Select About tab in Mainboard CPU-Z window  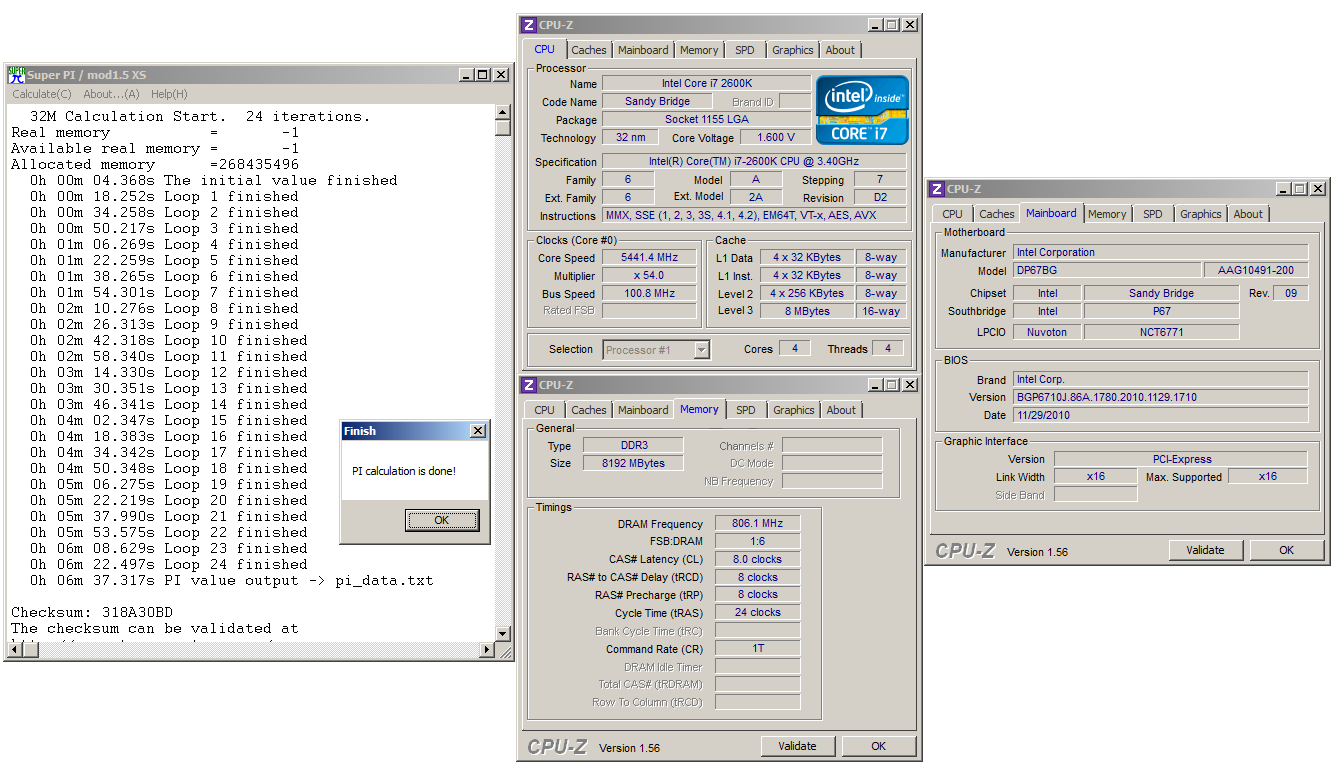click(x=1248, y=214)
